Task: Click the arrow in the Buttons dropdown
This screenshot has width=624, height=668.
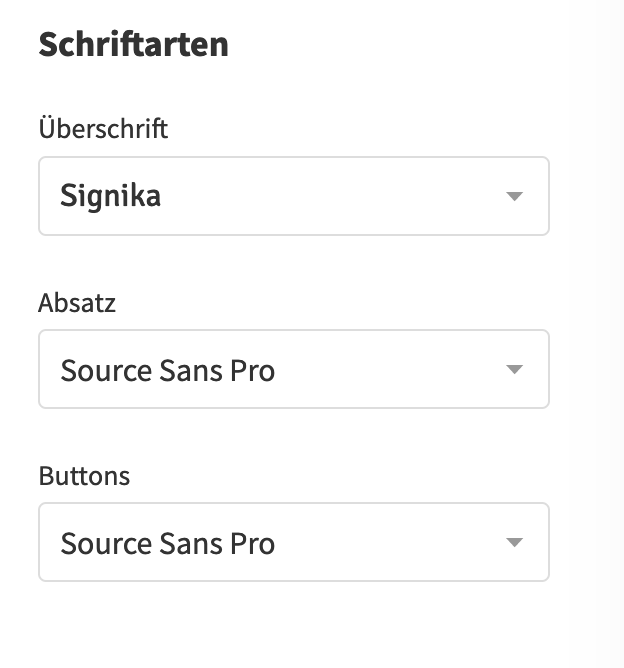Action: [x=515, y=543]
